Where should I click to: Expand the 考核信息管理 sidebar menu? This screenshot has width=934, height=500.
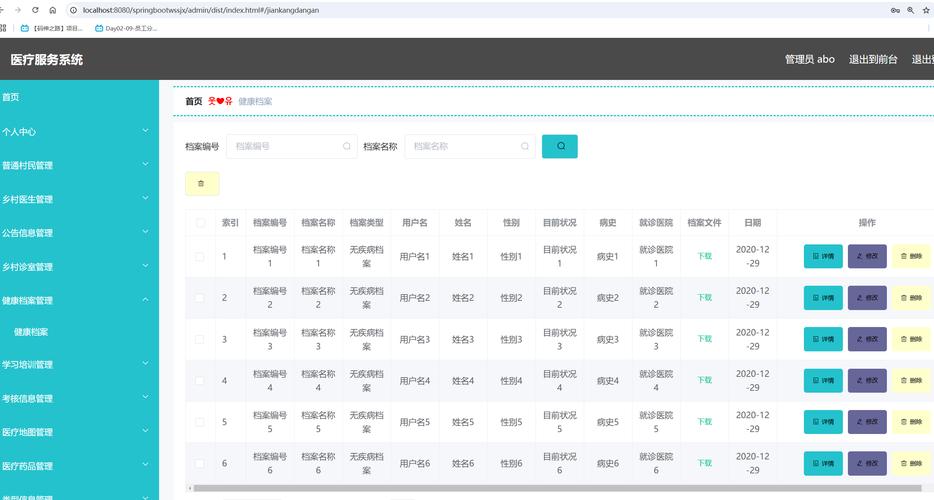click(79, 398)
